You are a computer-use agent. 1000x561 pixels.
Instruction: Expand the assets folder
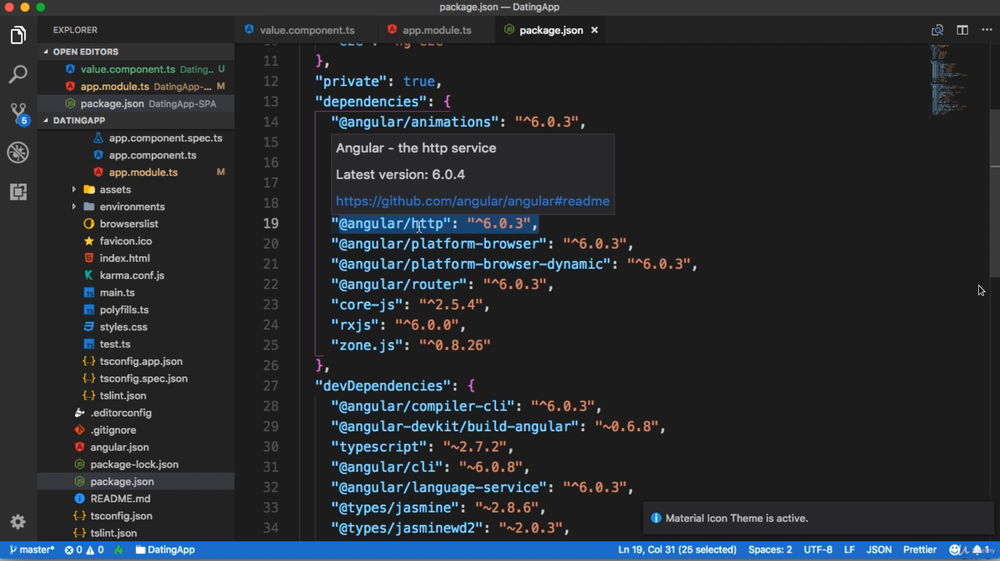[x=115, y=189]
